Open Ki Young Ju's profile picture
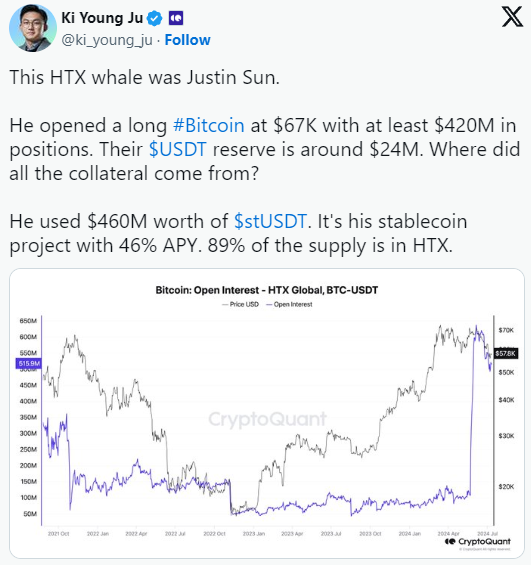Image resolution: width=531 pixels, height=565 pixels. [x=33, y=28]
